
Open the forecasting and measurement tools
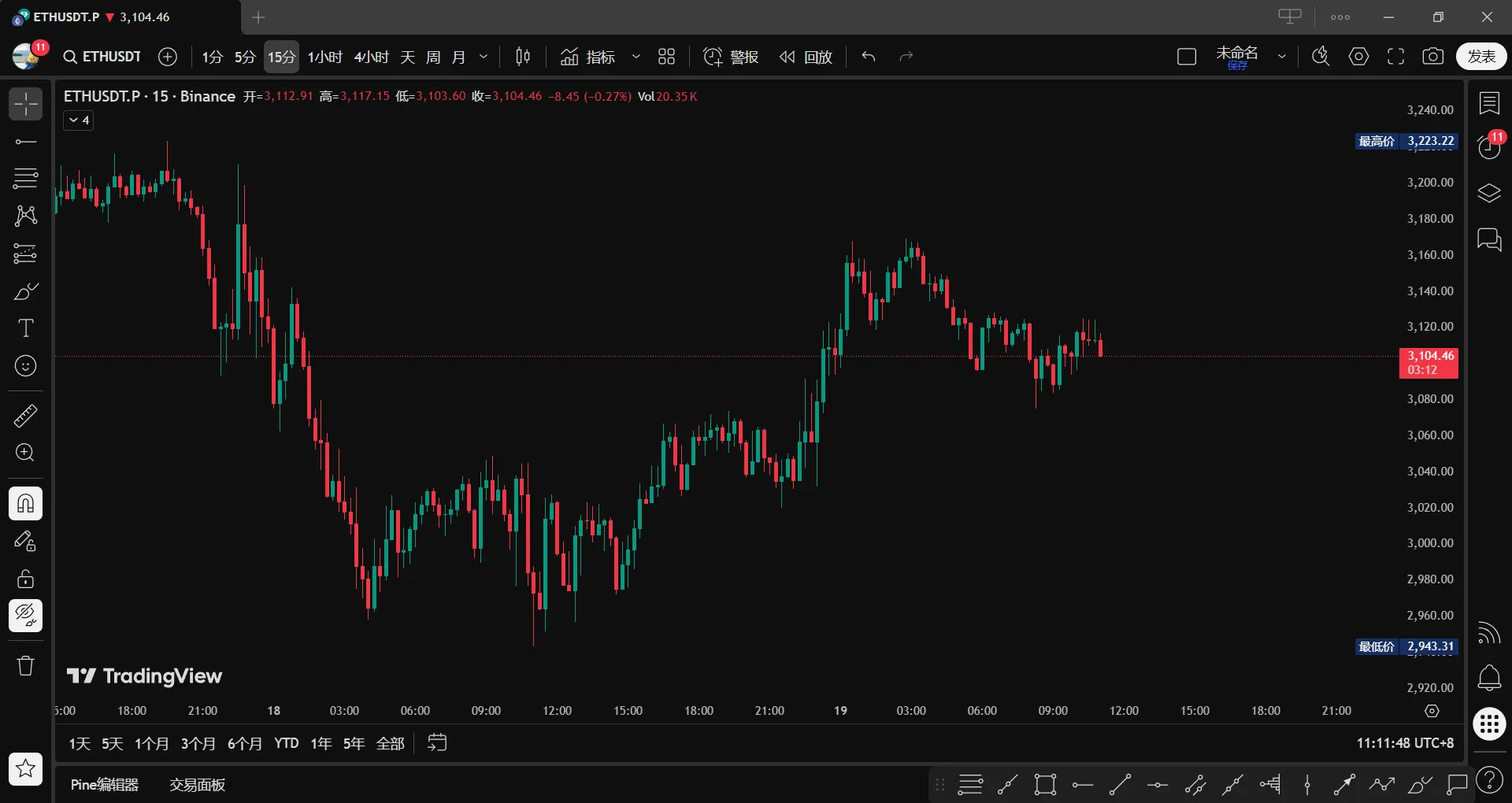(x=25, y=253)
